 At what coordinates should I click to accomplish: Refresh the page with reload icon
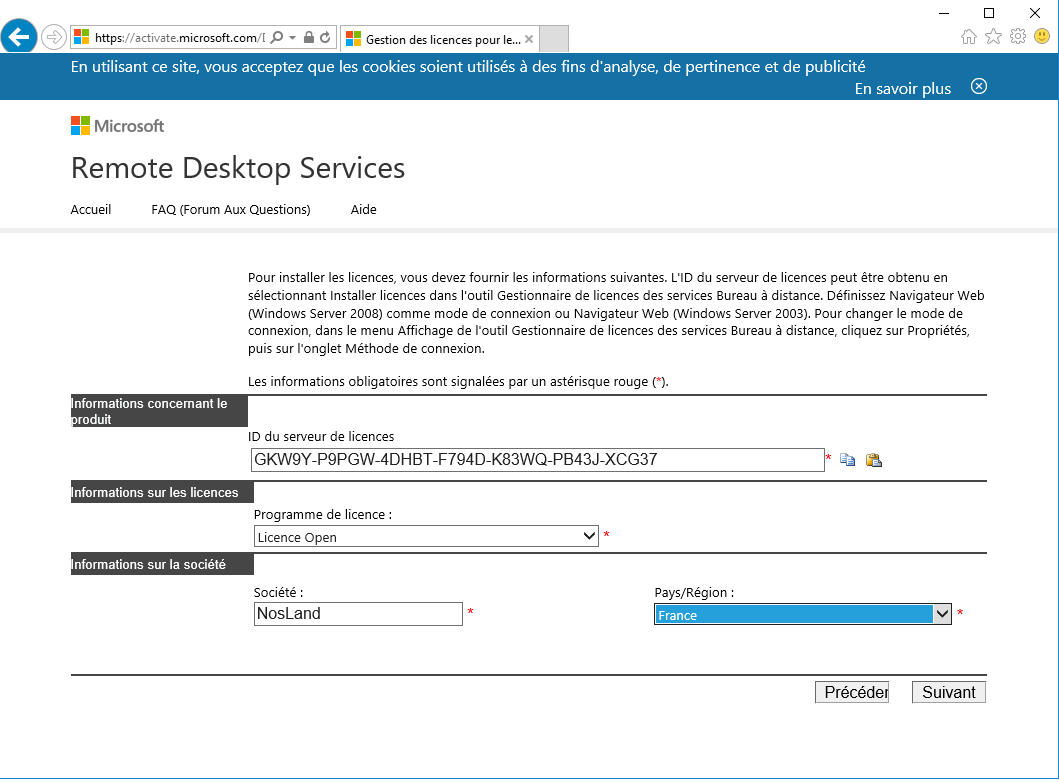tap(326, 37)
